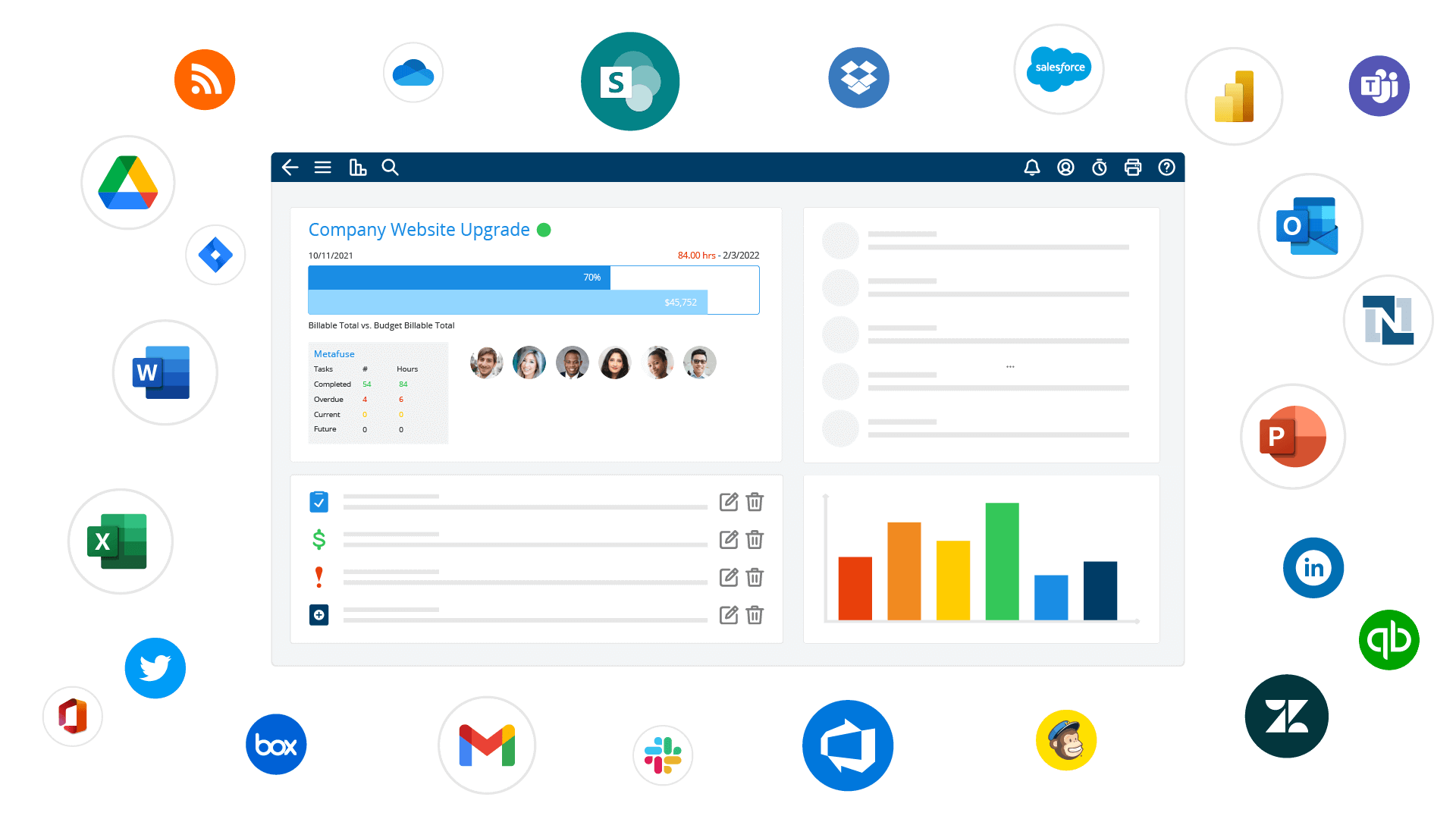Click the OneDrive cloud icon
The width and height of the screenshot is (1456, 819).
tap(413, 73)
